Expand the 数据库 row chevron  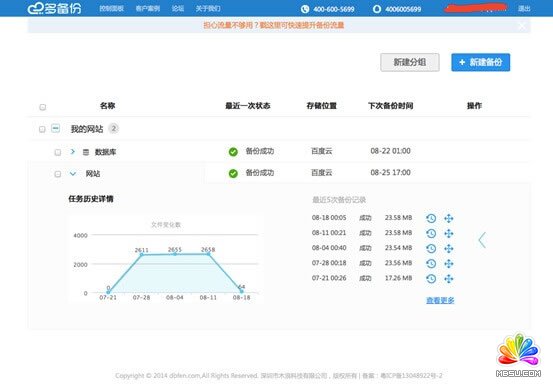pos(73,152)
